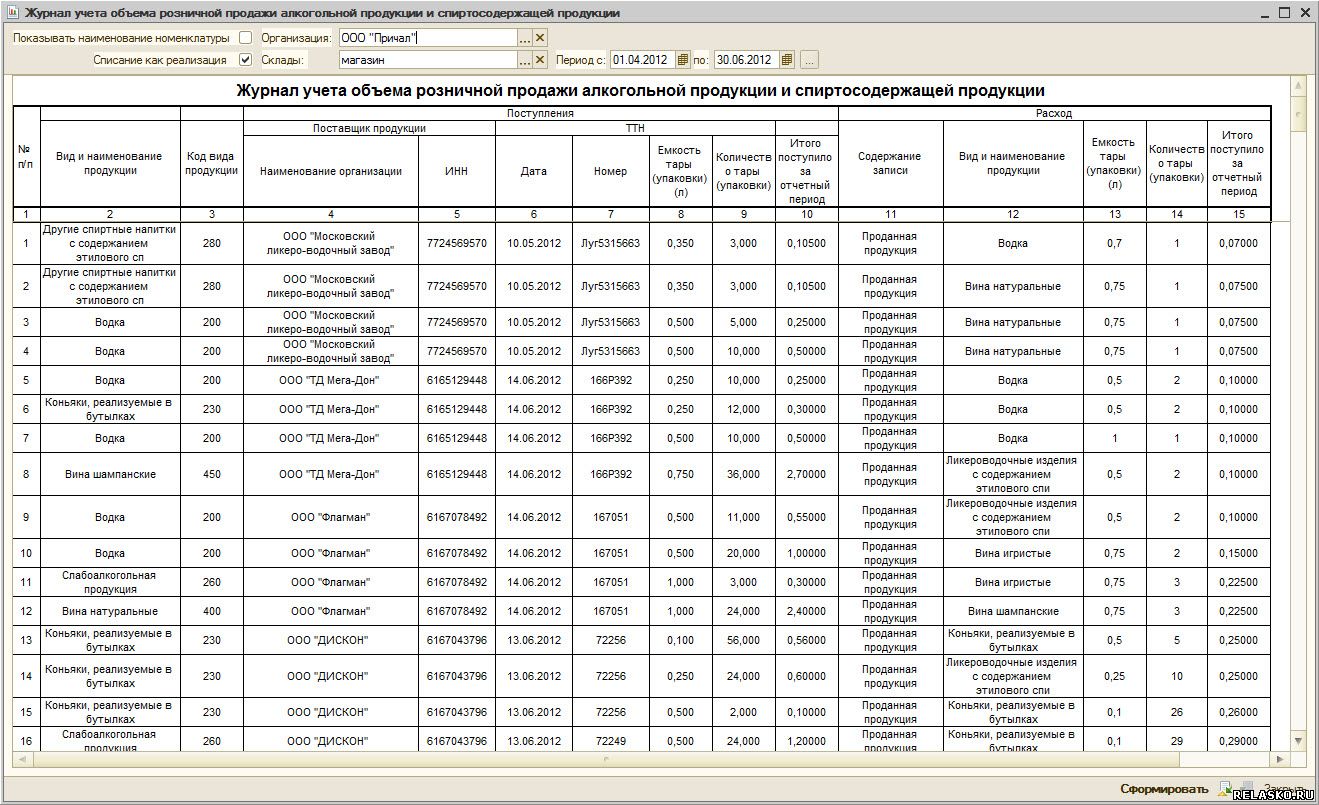Viewport: 1319px width, 805px height.
Task: Select row 9 quantity cell 11,000
Action: click(x=743, y=517)
